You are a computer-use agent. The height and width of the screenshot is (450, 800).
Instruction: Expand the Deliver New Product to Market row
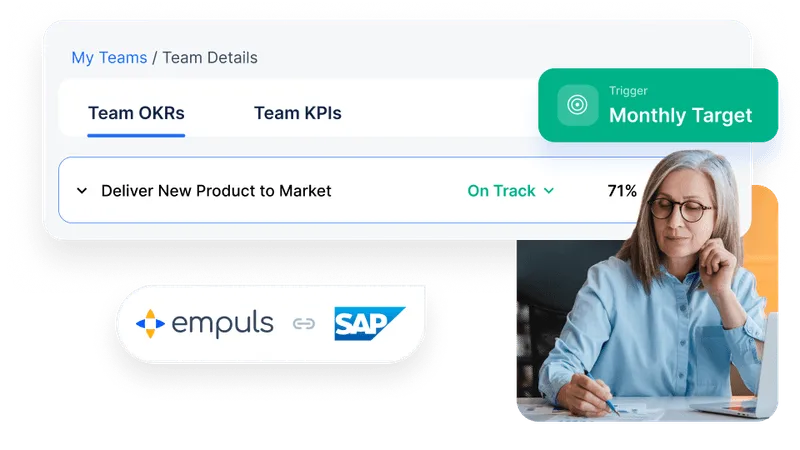click(x=82, y=191)
